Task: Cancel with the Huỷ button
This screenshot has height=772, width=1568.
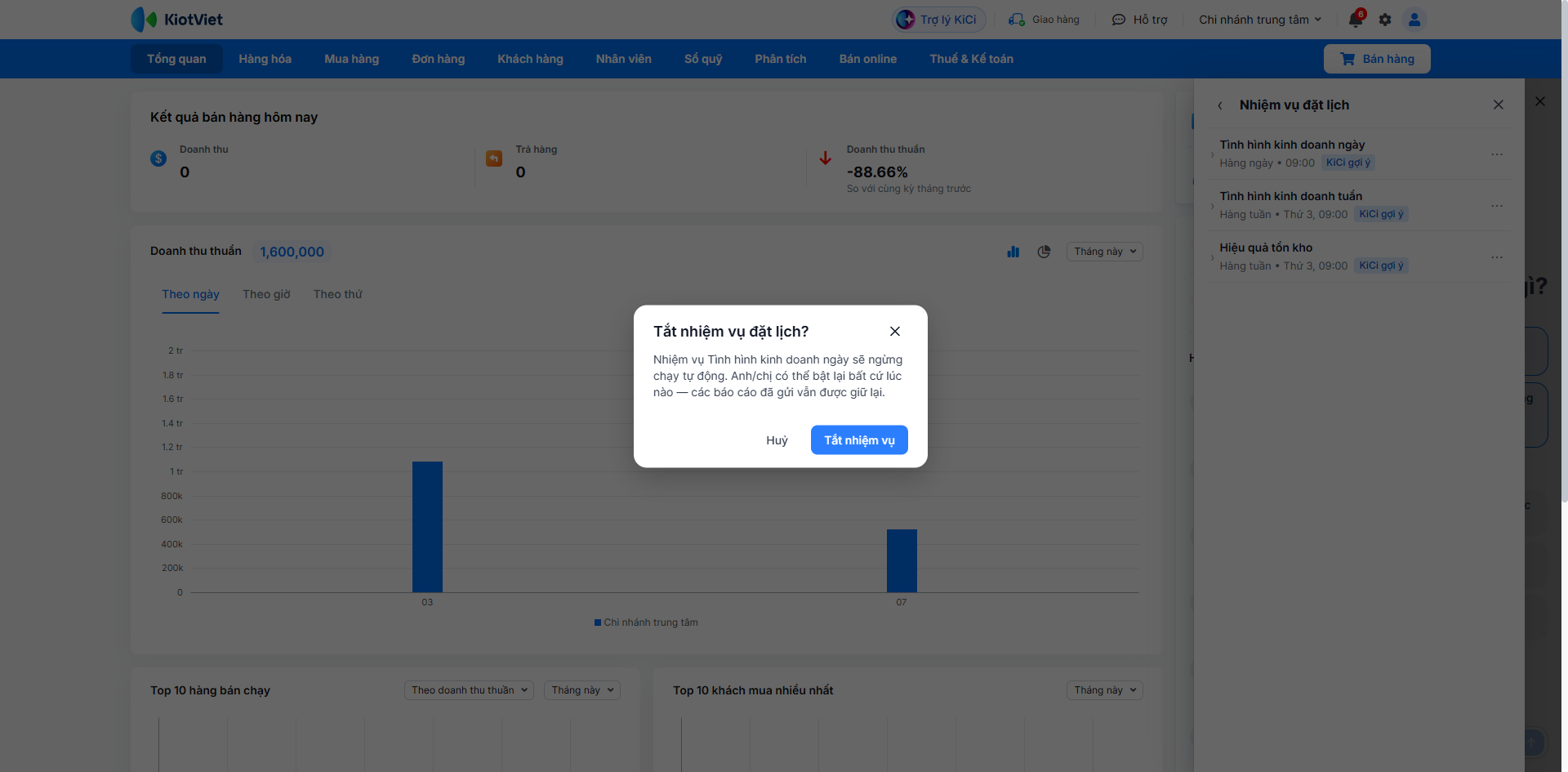Action: (x=777, y=440)
